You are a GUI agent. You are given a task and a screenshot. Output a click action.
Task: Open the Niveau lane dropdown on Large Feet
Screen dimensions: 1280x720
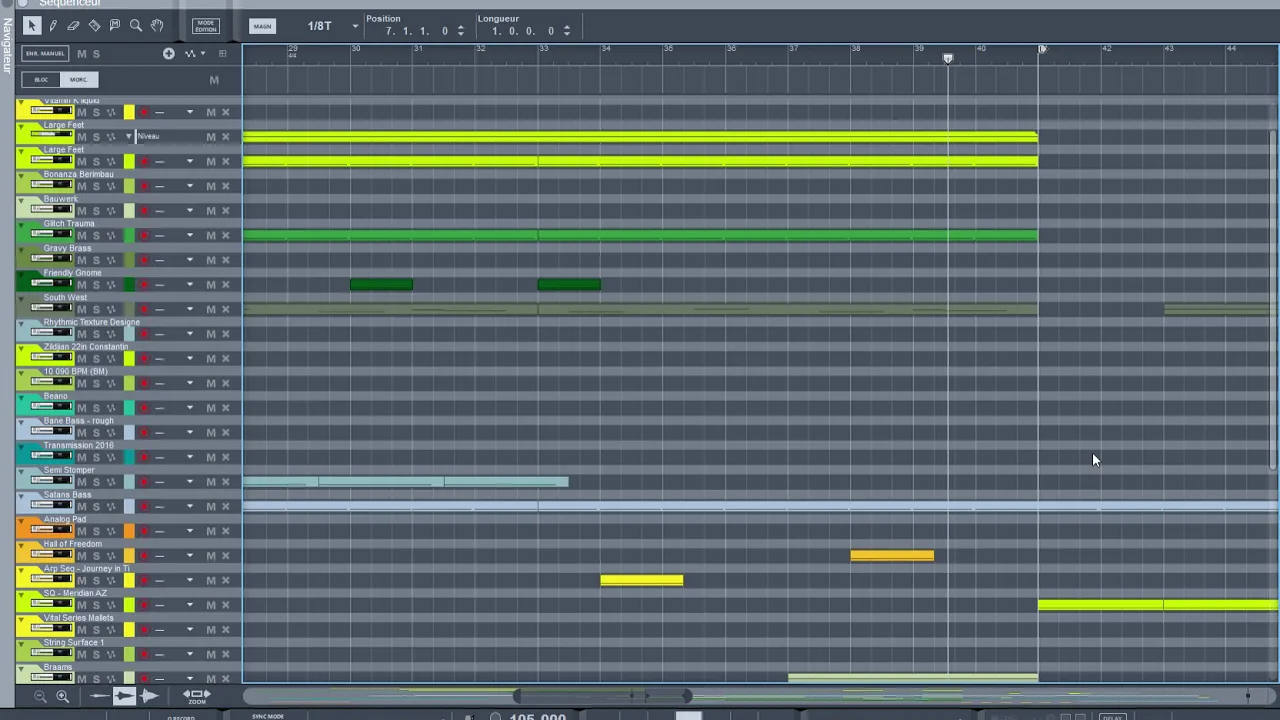tap(128, 137)
